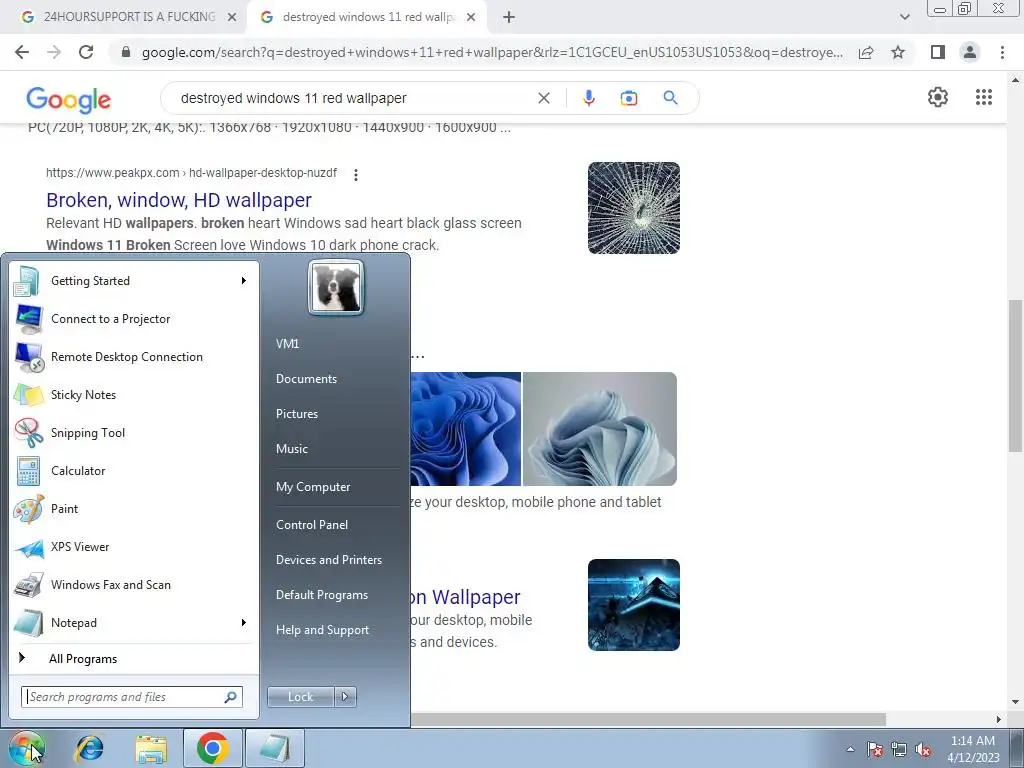Screen dimensions: 1024x768
Task: Open Chrome three-dot menu
Action: click(x=1002, y=52)
